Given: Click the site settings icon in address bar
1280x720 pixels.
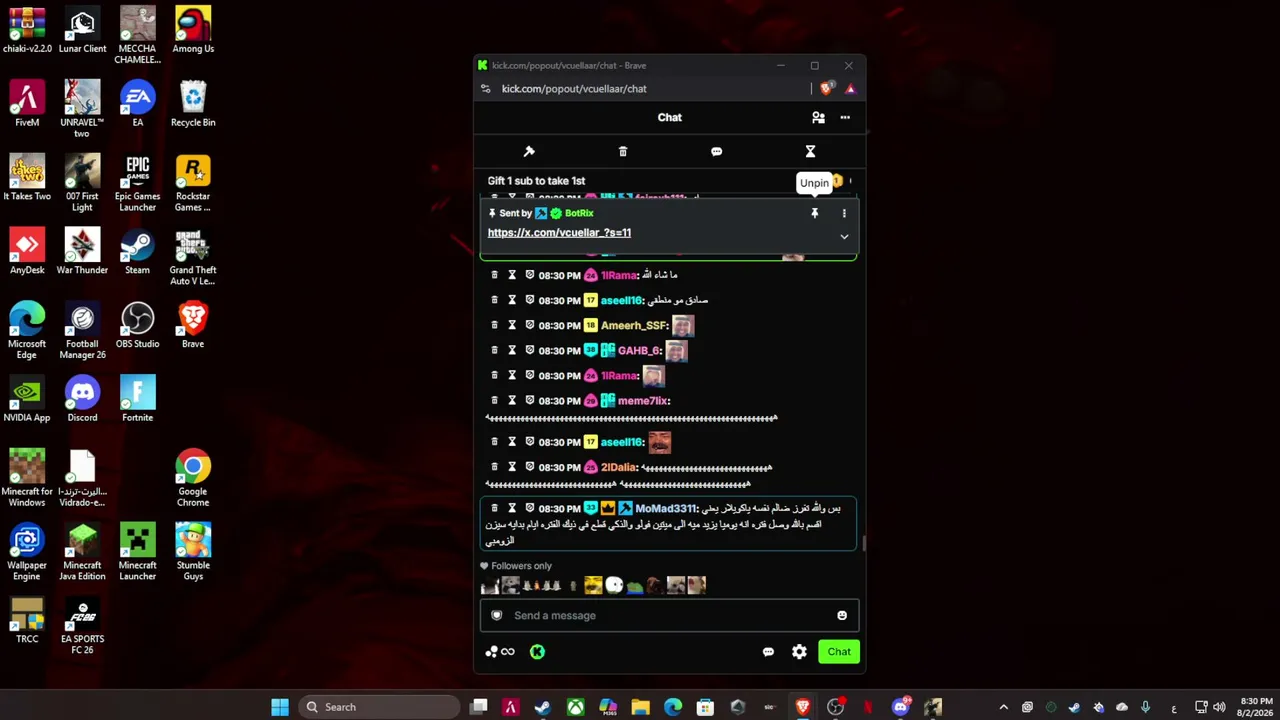Looking at the screenshot, I should tap(486, 89).
